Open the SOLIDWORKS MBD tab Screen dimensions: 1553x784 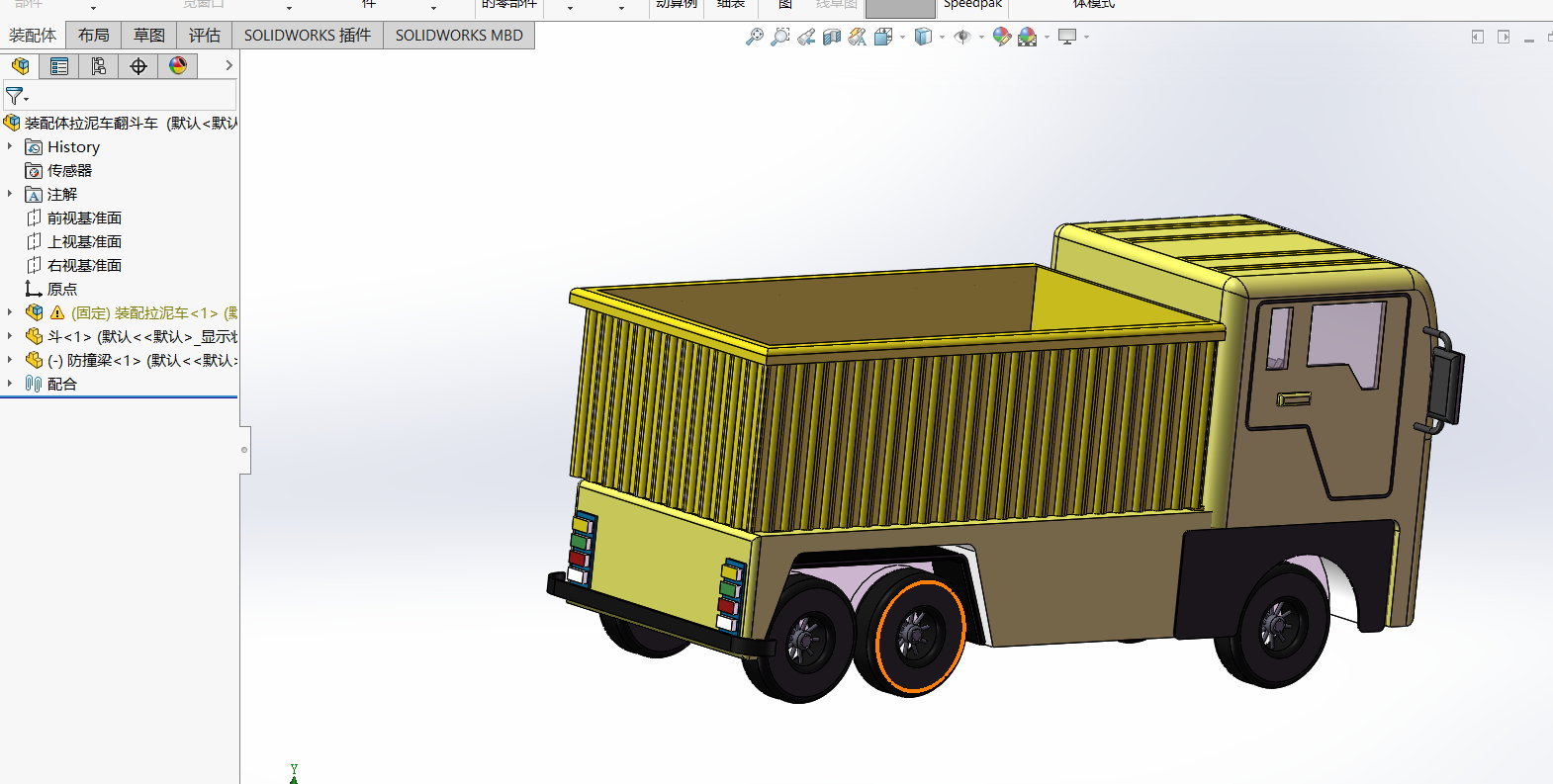(459, 36)
